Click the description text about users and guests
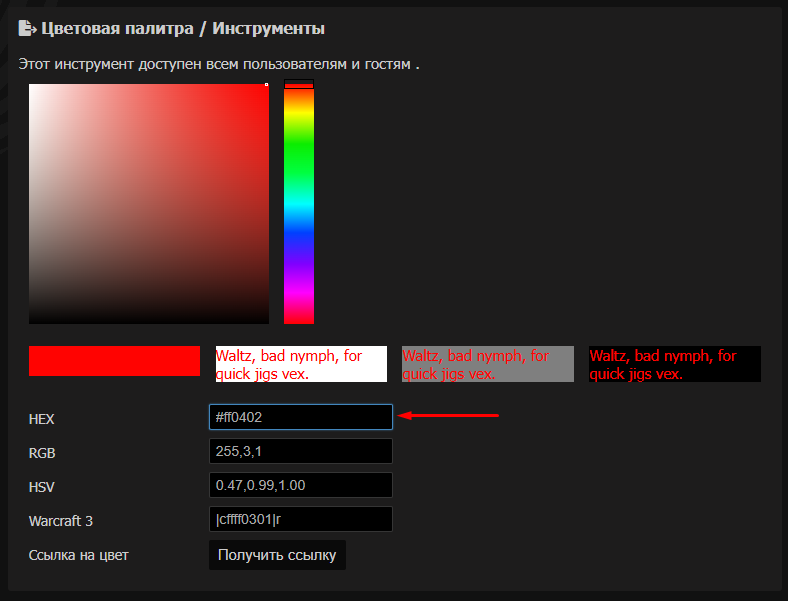 219,64
